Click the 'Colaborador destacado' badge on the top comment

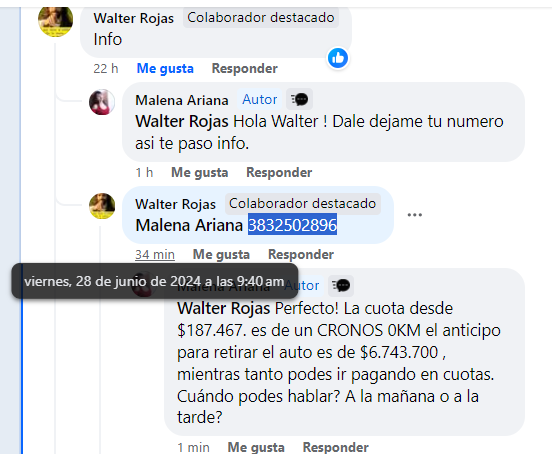[x=261, y=18]
